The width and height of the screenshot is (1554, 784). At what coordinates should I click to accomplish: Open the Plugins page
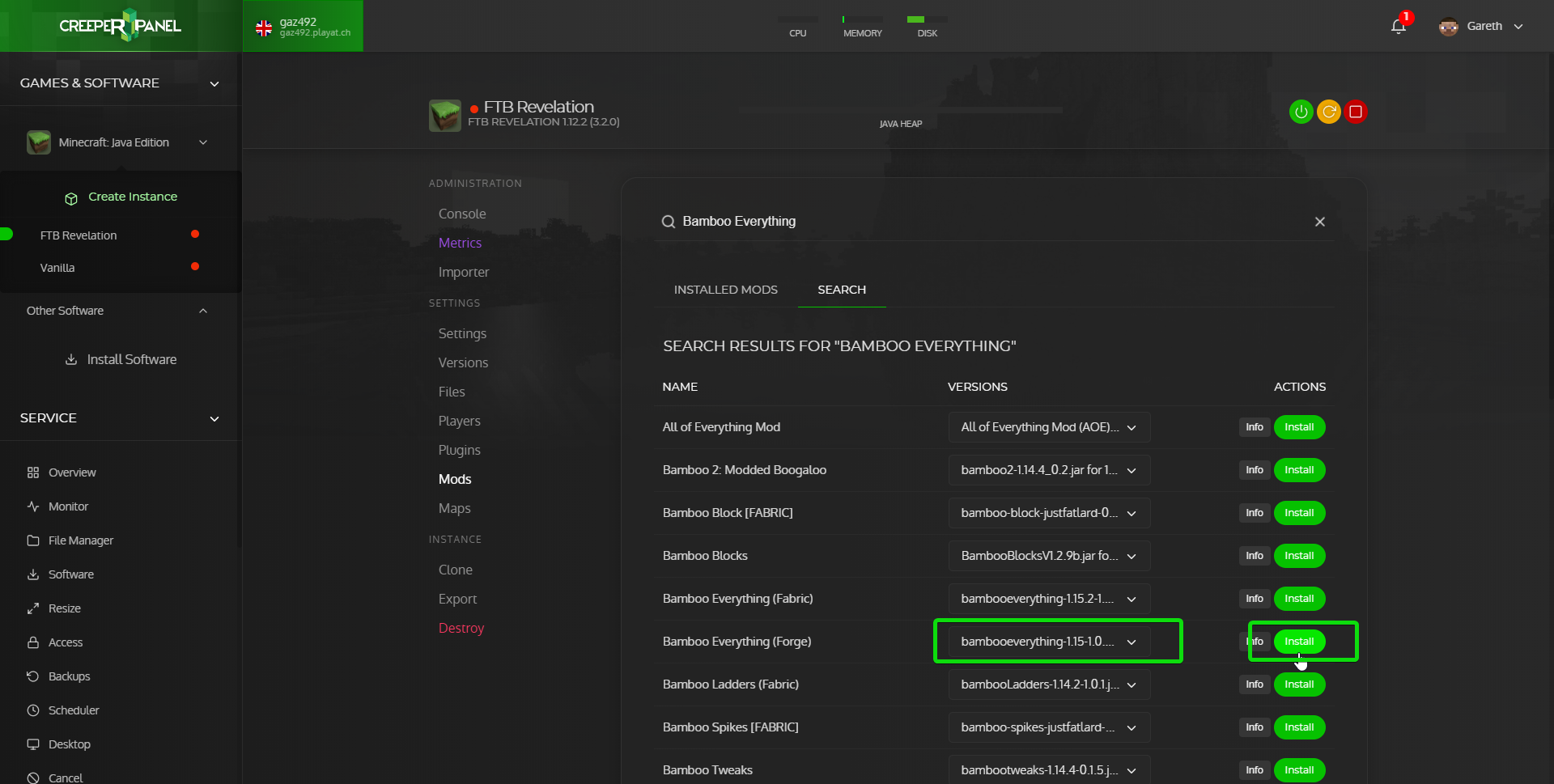459,450
